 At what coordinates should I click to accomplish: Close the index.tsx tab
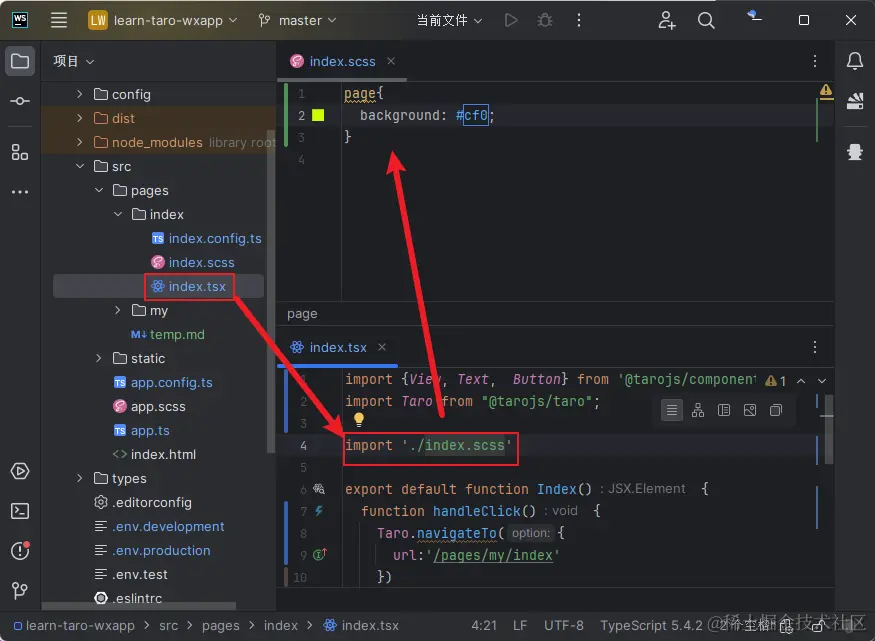pos(382,347)
